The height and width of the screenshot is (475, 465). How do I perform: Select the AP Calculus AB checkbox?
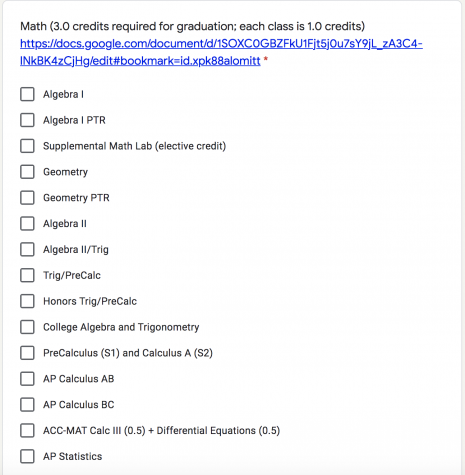27,379
